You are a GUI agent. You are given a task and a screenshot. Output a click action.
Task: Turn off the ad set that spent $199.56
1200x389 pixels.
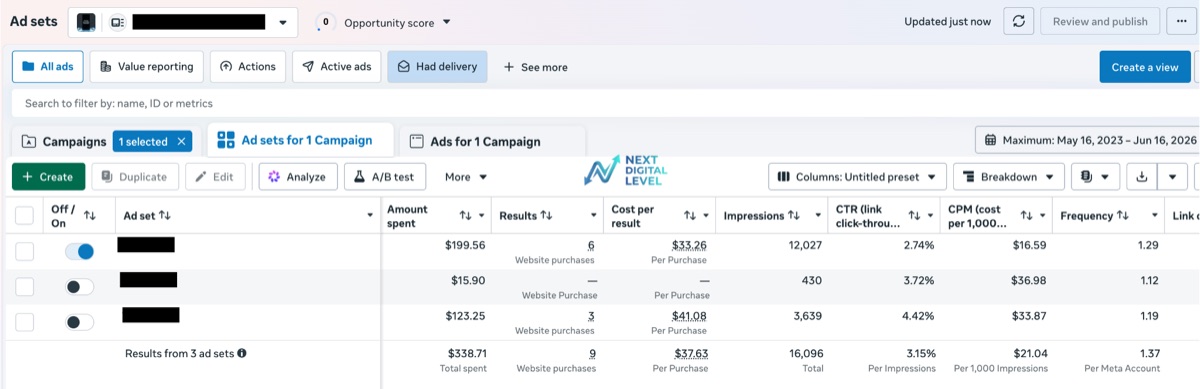tap(79, 251)
